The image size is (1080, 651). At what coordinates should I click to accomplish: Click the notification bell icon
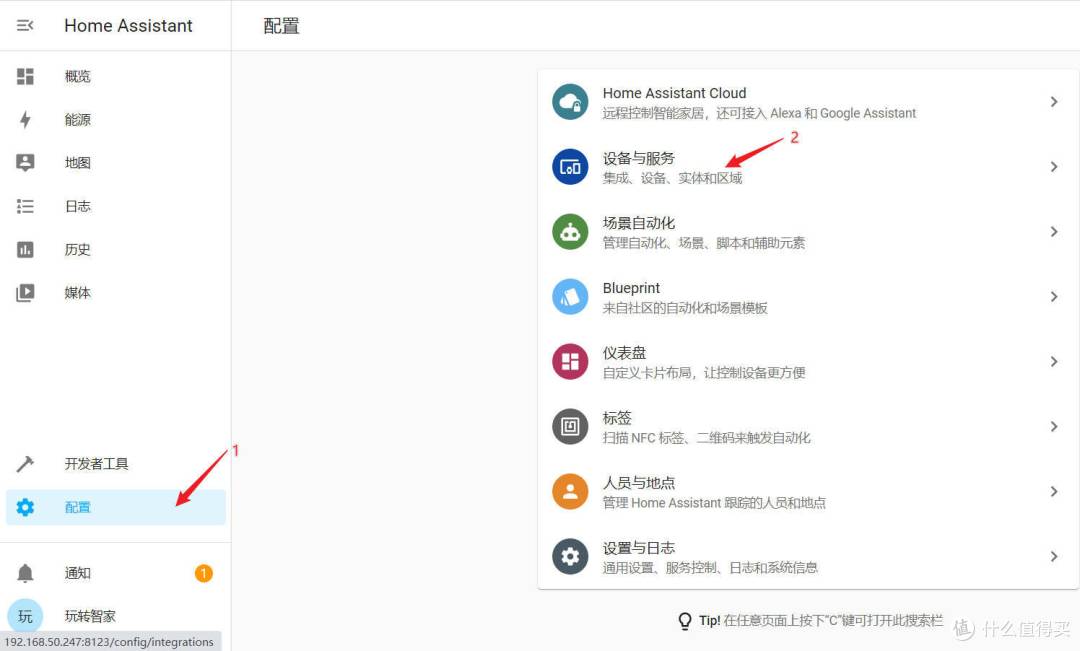coord(25,573)
